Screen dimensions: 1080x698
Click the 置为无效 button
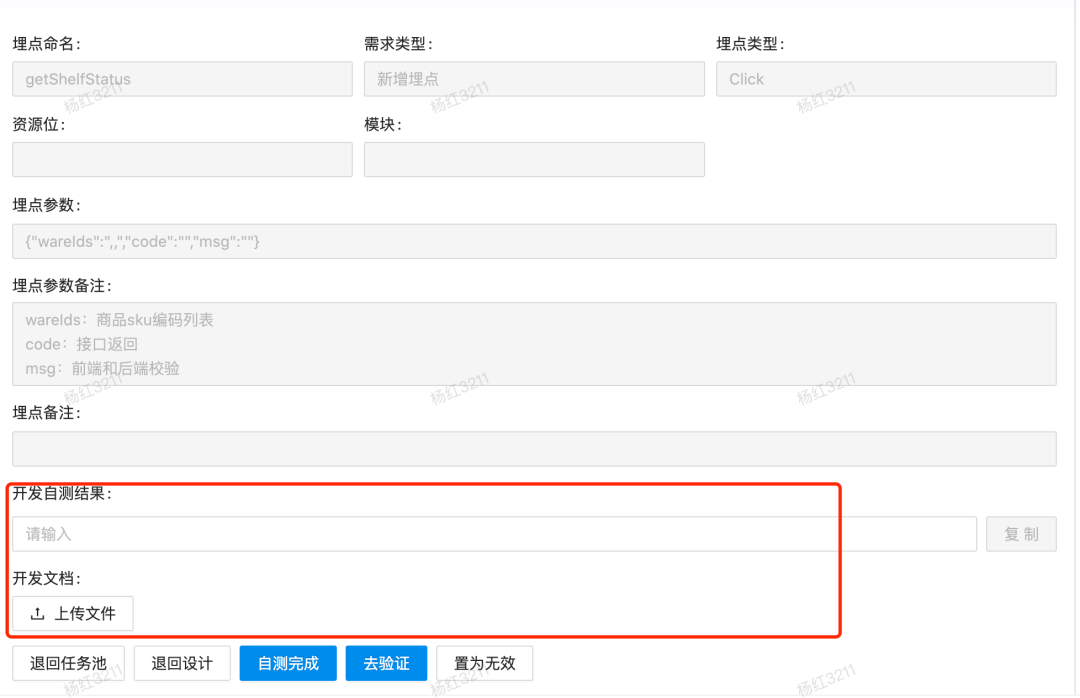pos(485,664)
